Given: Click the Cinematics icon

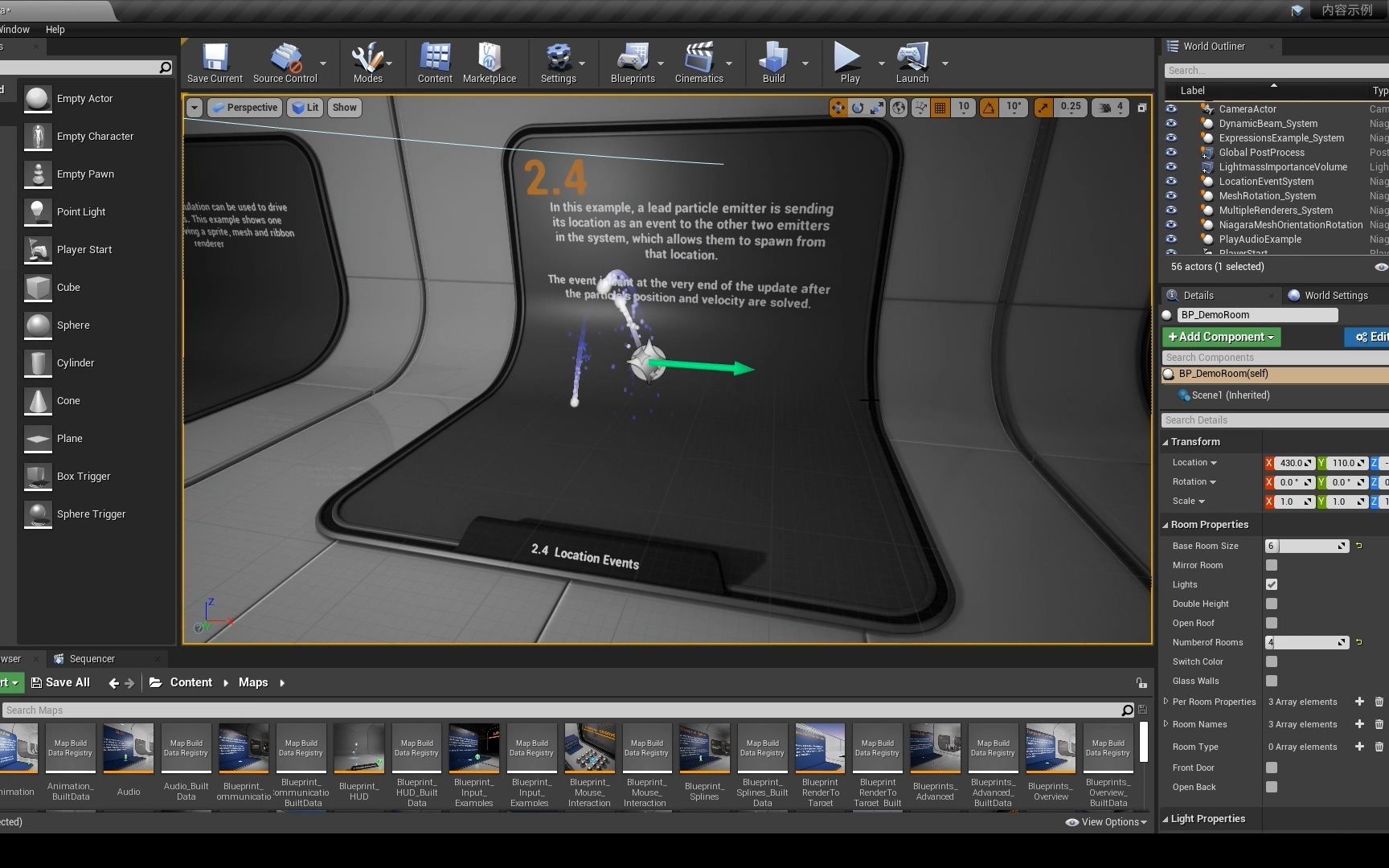Looking at the screenshot, I should click(698, 63).
